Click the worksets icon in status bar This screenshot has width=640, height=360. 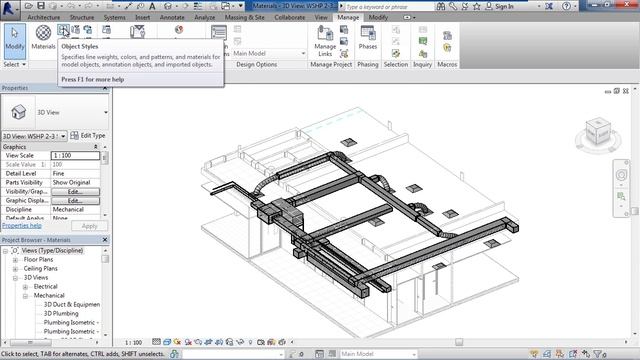pyautogui.click(x=174, y=354)
